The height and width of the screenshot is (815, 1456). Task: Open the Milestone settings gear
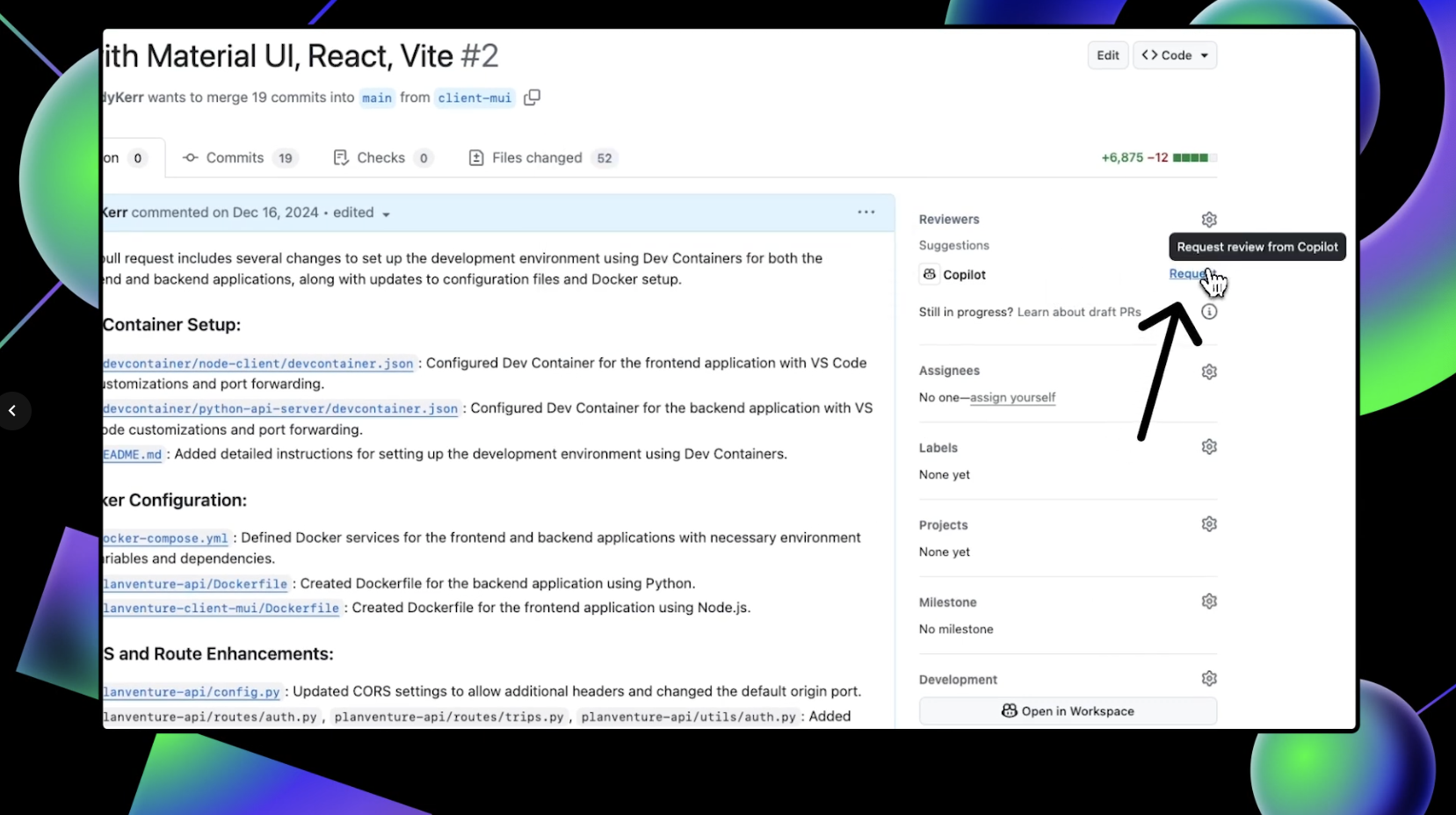click(x=1209, y=601)
